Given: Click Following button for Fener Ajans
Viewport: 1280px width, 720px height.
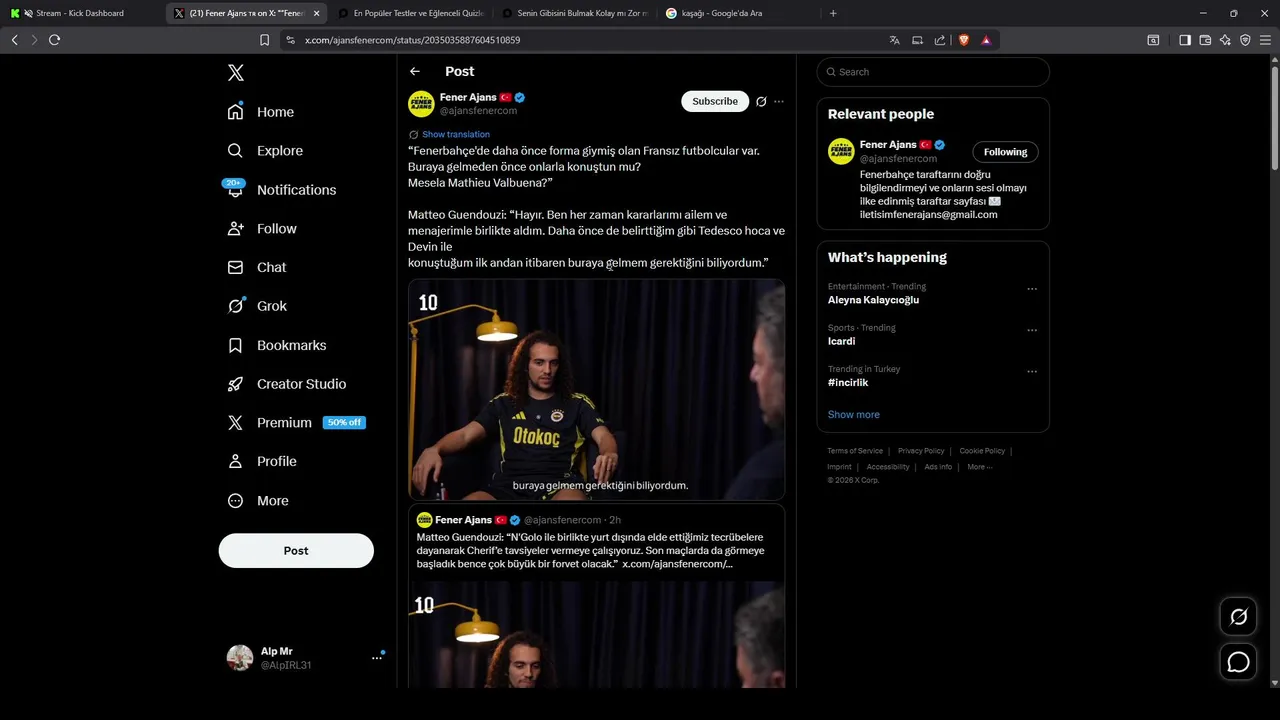Looking at the screenshot, I should (1005, 152).
